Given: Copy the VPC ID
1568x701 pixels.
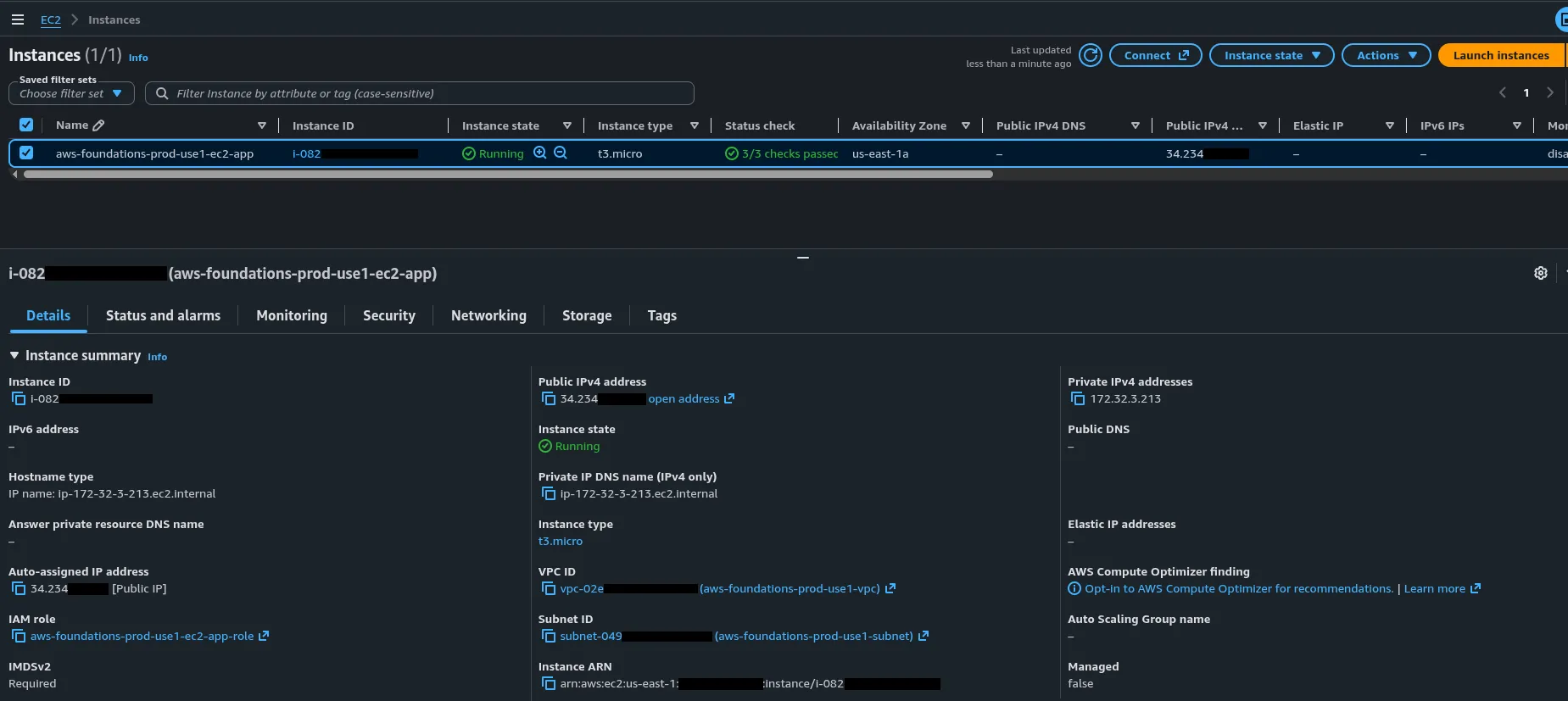Looking at the screenshot, I should tap(549, 588).
